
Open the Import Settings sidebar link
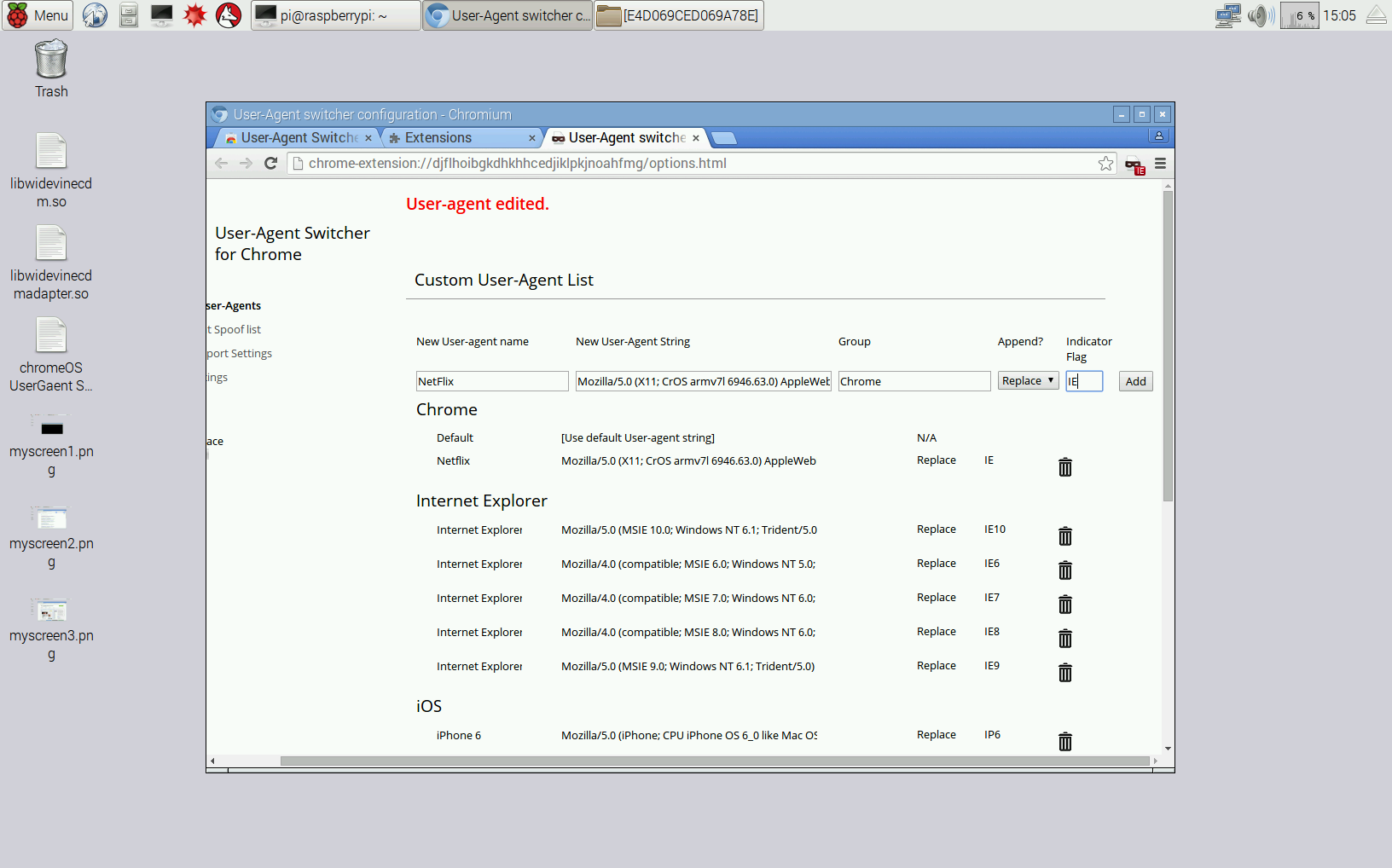(x=240, y=353)
